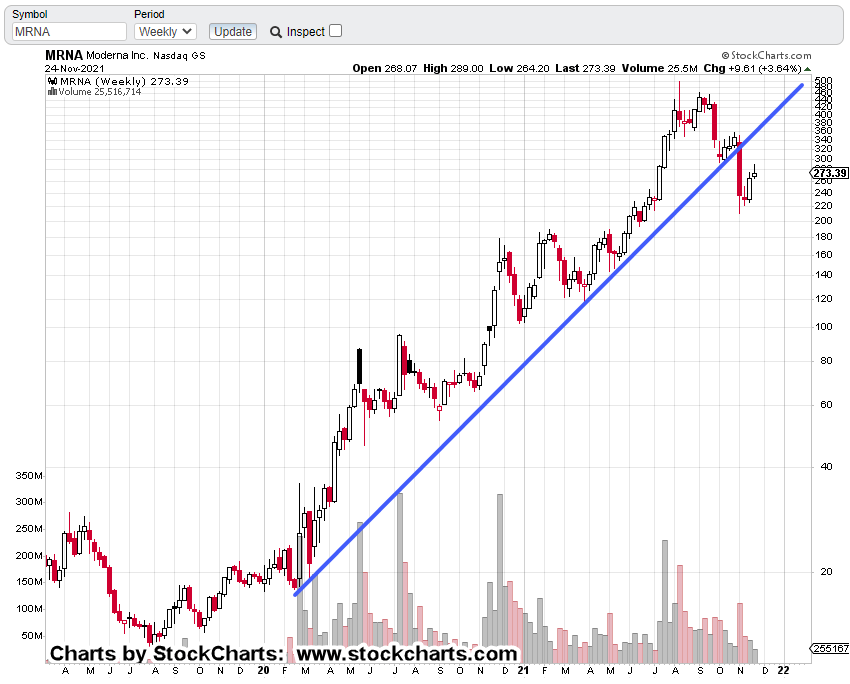This screenshot has height=684, width=850.
Task: Click the Inspect label text
Action: coord(305,32)
